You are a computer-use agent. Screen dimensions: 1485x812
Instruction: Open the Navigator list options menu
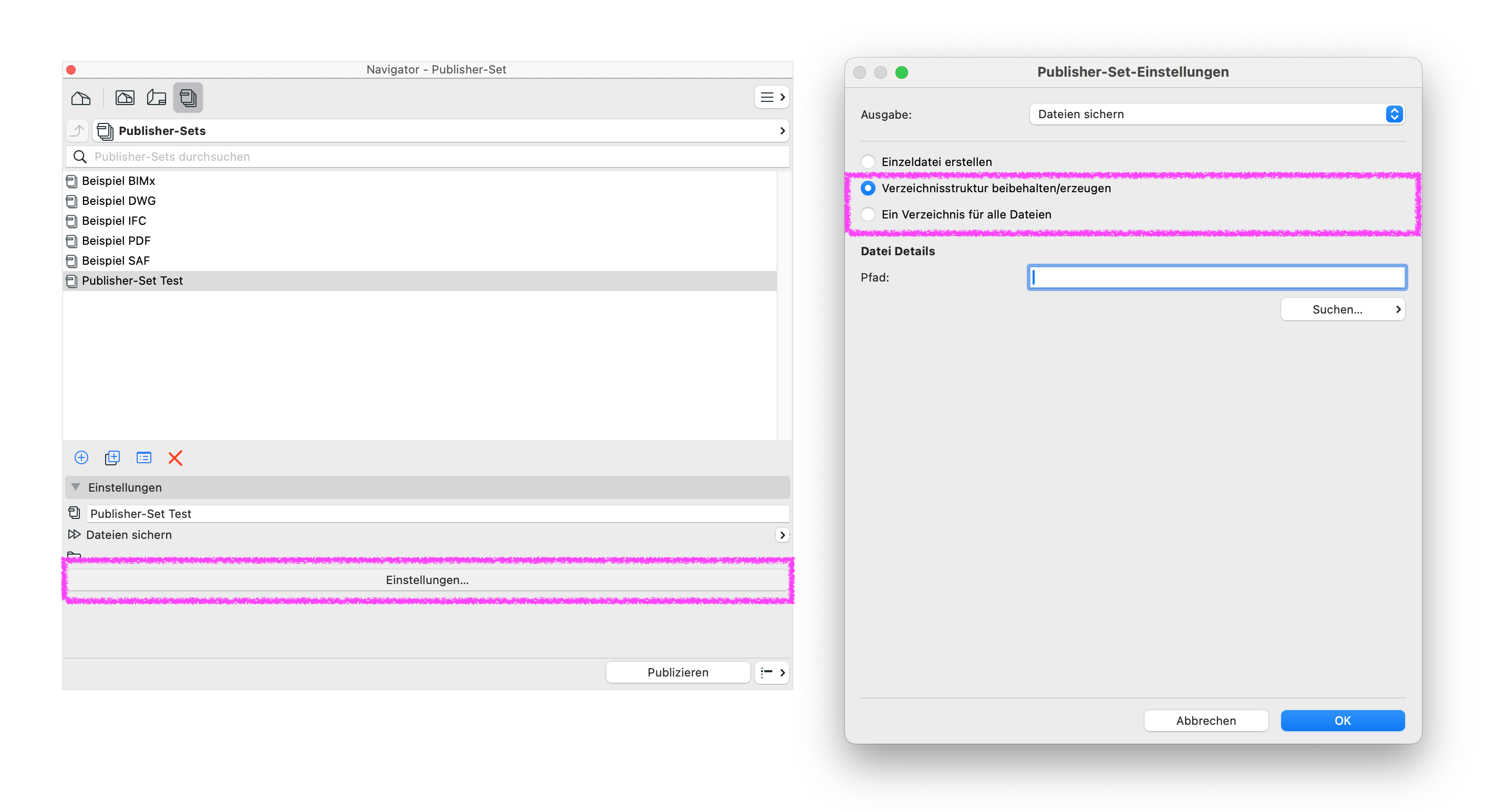coord(771,97)
